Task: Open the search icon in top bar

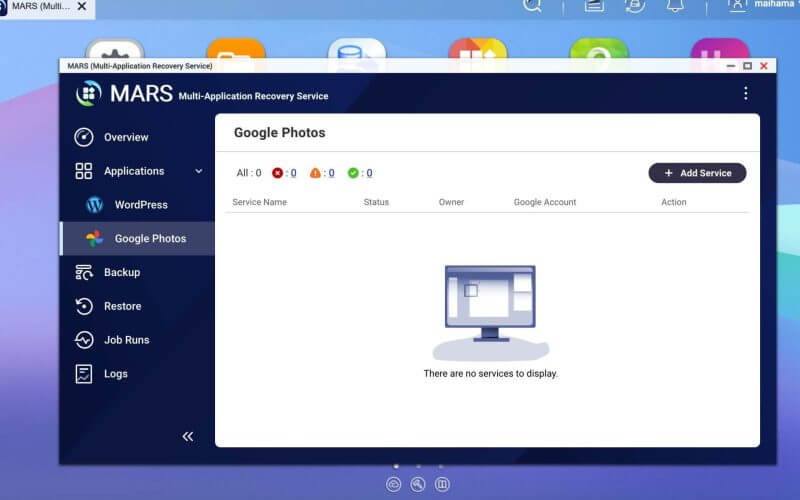Action: (x=533, y=5)
